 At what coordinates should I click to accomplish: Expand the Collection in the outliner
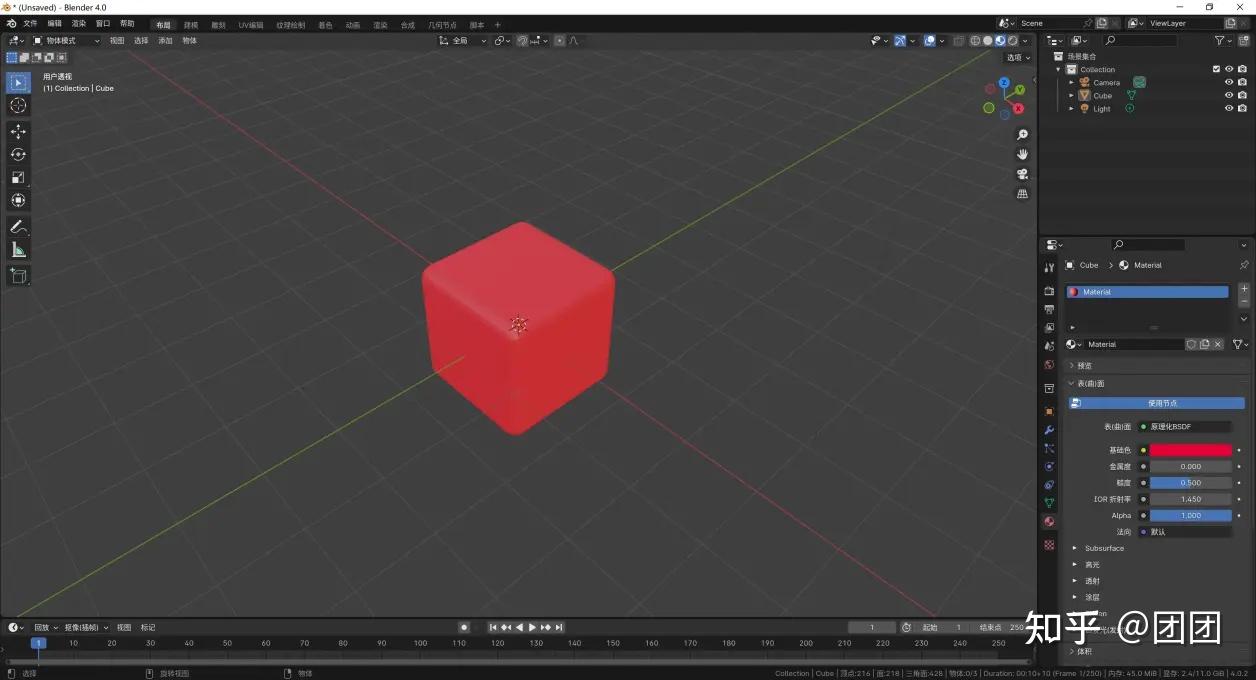pos(1059,69)
